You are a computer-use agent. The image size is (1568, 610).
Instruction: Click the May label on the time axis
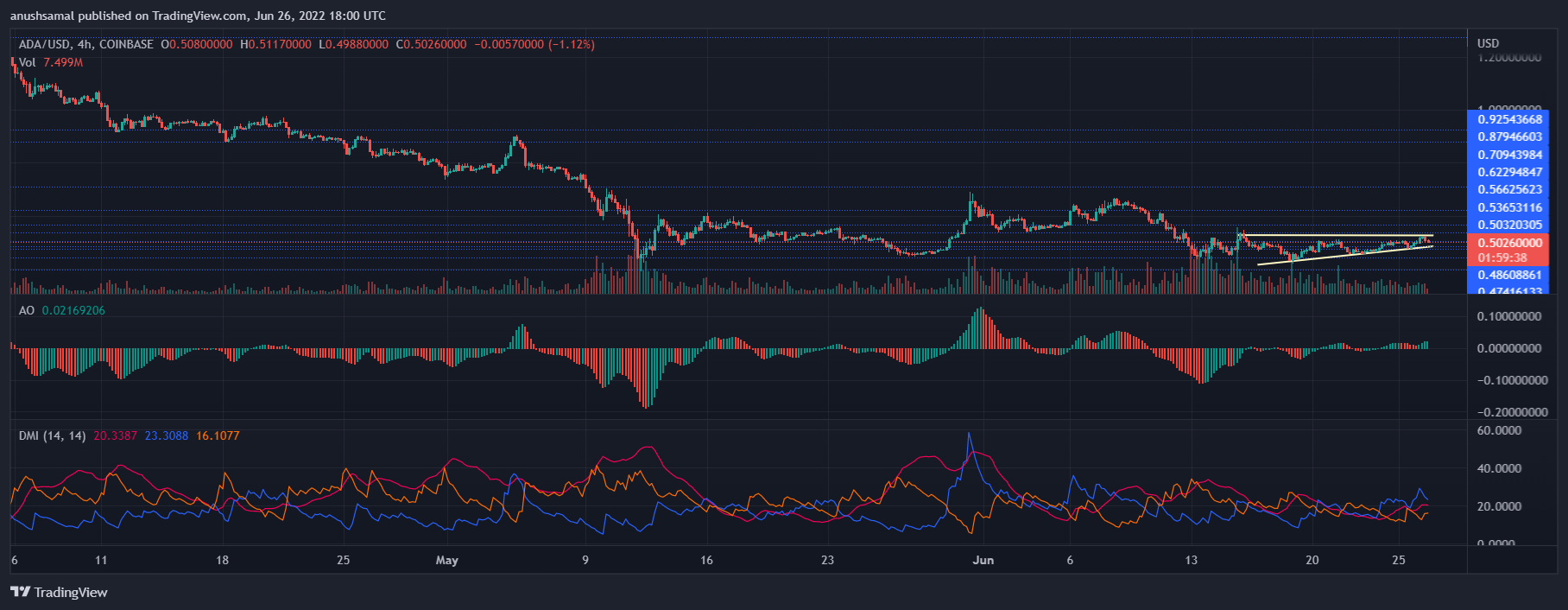tap(447, 560)
